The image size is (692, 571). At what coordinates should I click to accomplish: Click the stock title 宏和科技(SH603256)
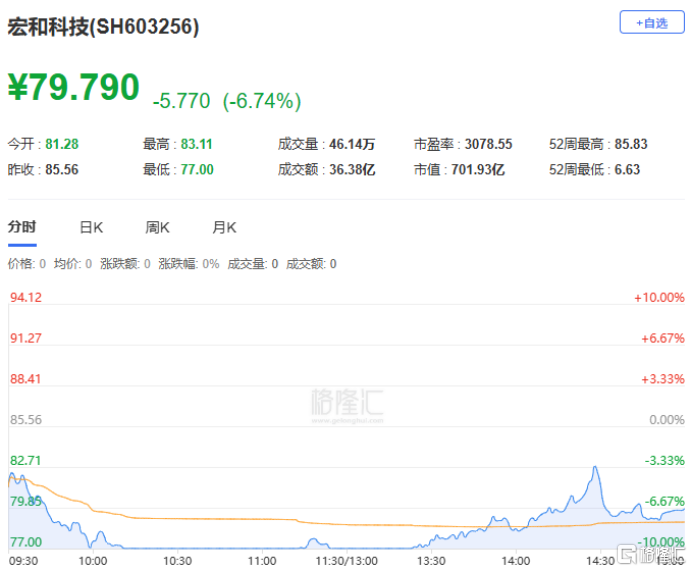tap(103, 26)
